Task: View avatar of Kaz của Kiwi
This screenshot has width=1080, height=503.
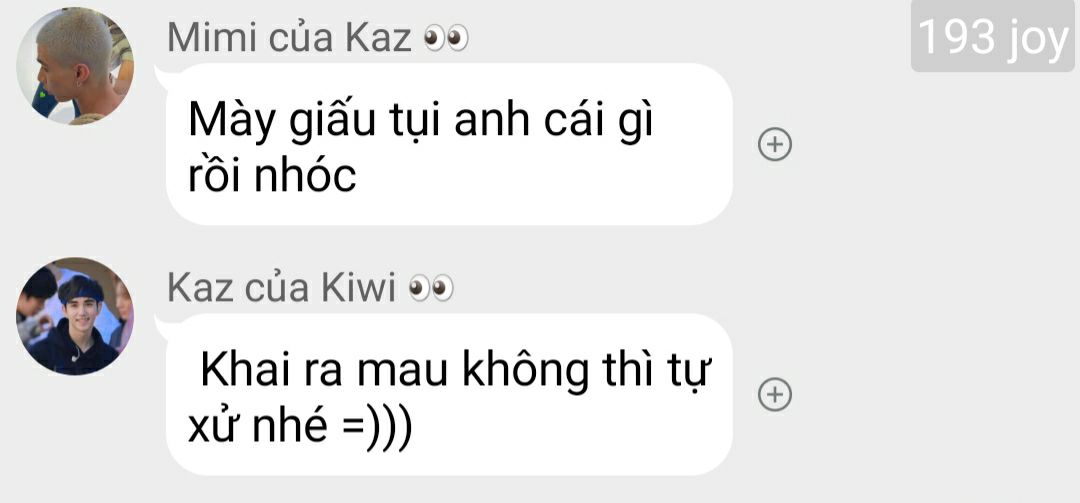Action: [x=75, y=316]
